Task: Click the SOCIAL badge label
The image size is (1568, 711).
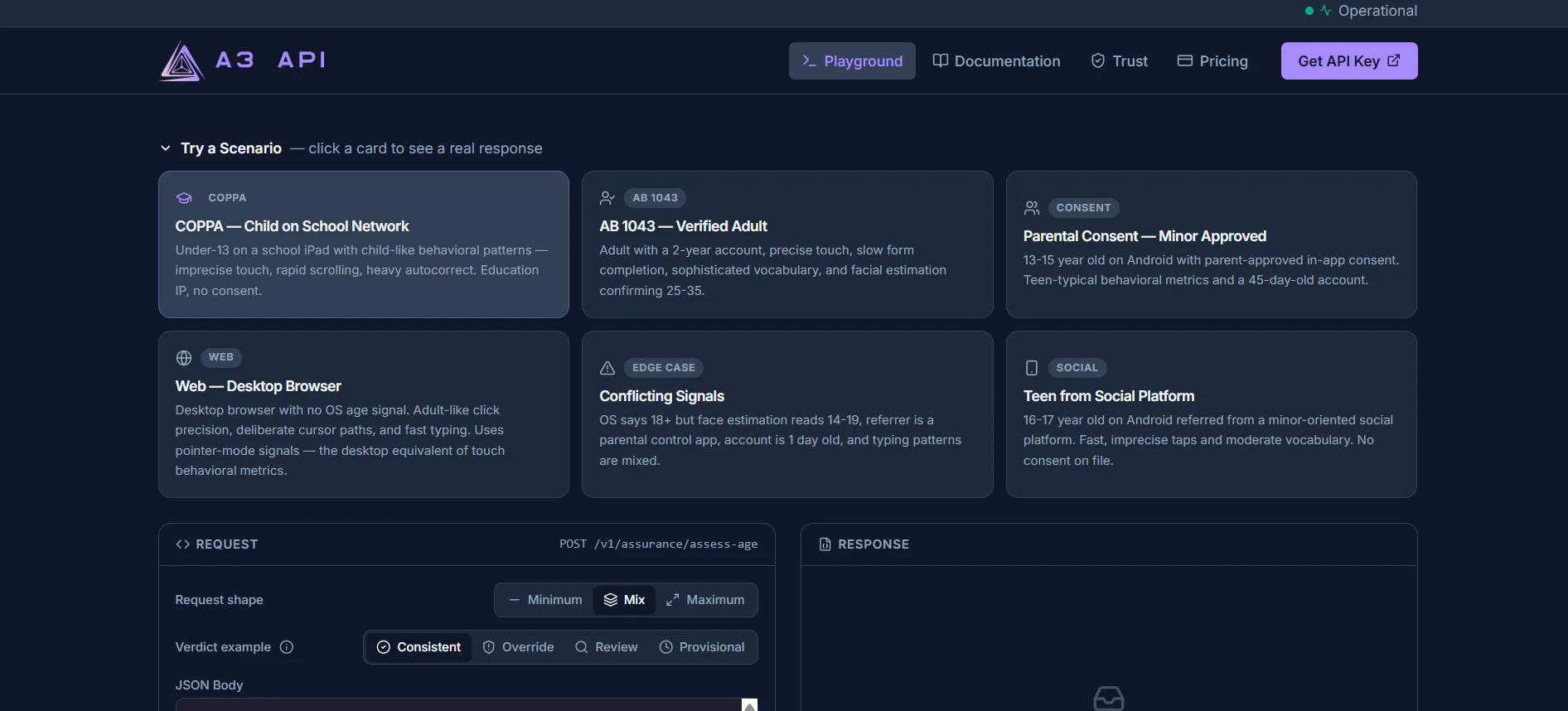Action: click(1077, 368)
